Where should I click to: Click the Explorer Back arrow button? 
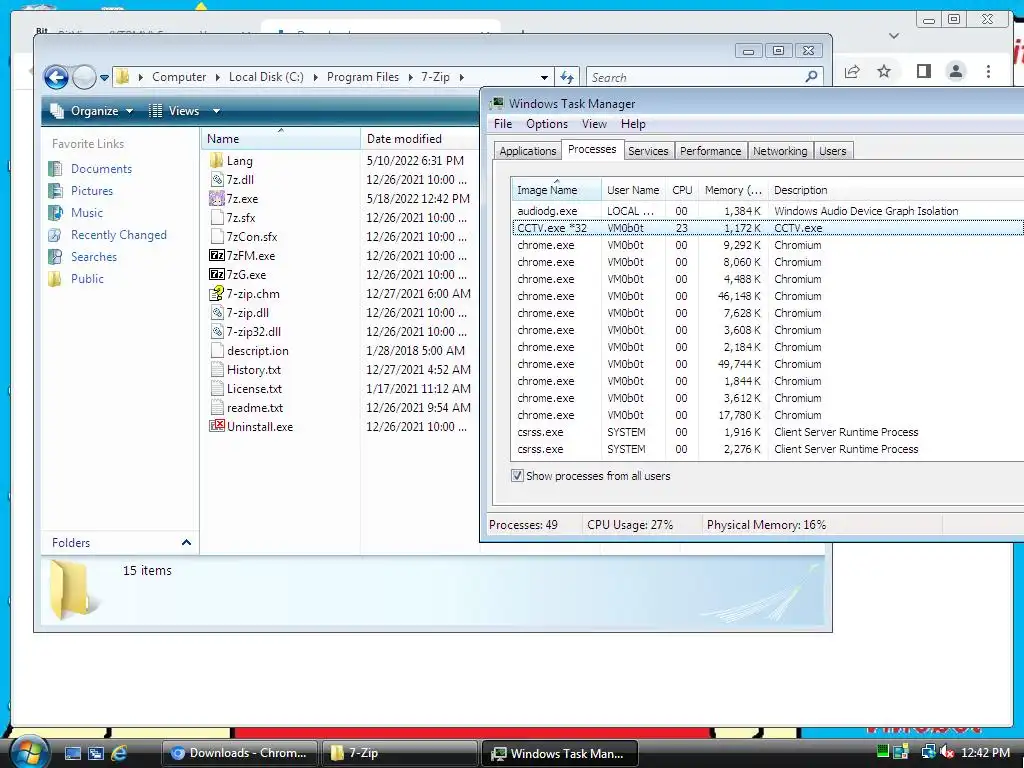point(56,77)
